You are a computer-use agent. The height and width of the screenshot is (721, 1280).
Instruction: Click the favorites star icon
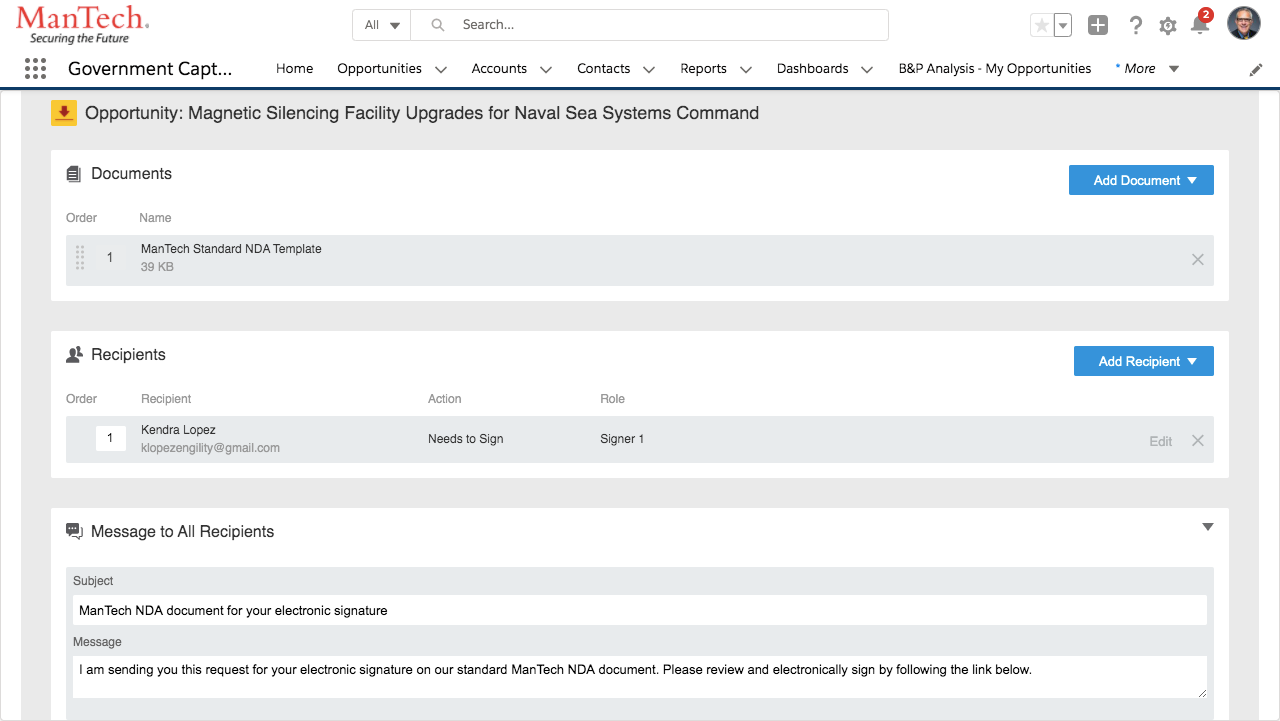pos(1042,26)
